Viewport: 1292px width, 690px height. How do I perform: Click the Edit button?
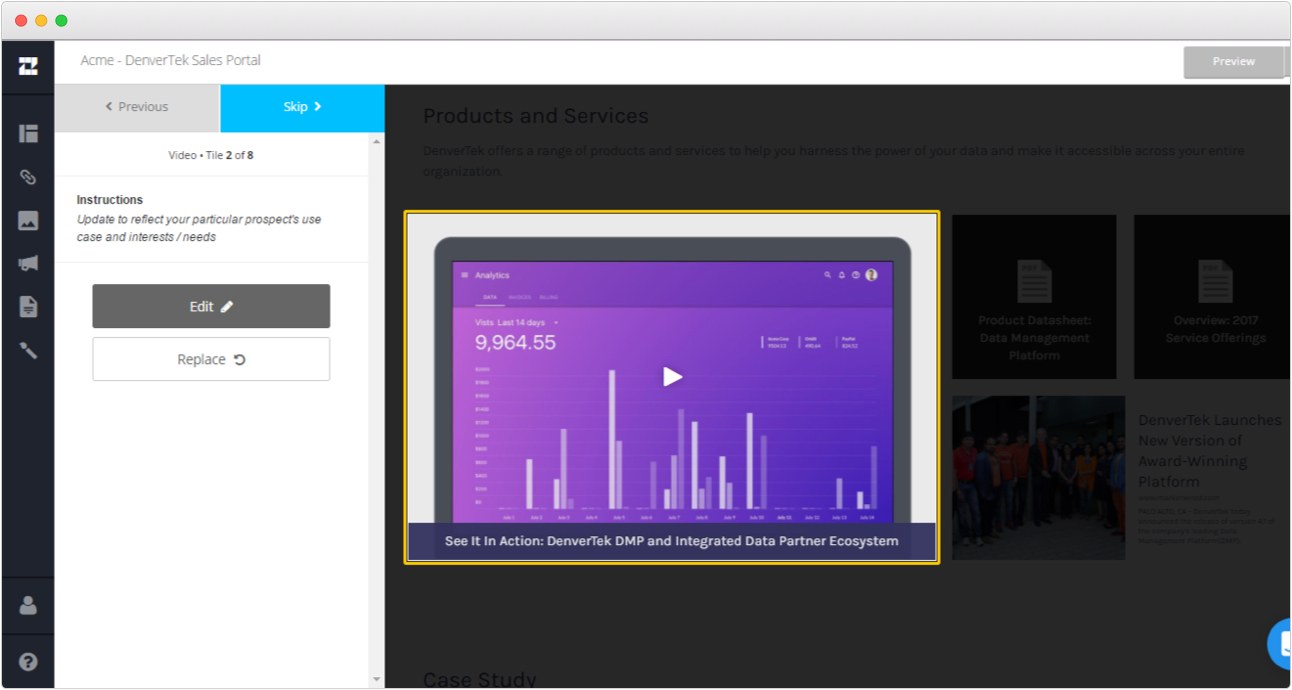(x=211, y=306)
